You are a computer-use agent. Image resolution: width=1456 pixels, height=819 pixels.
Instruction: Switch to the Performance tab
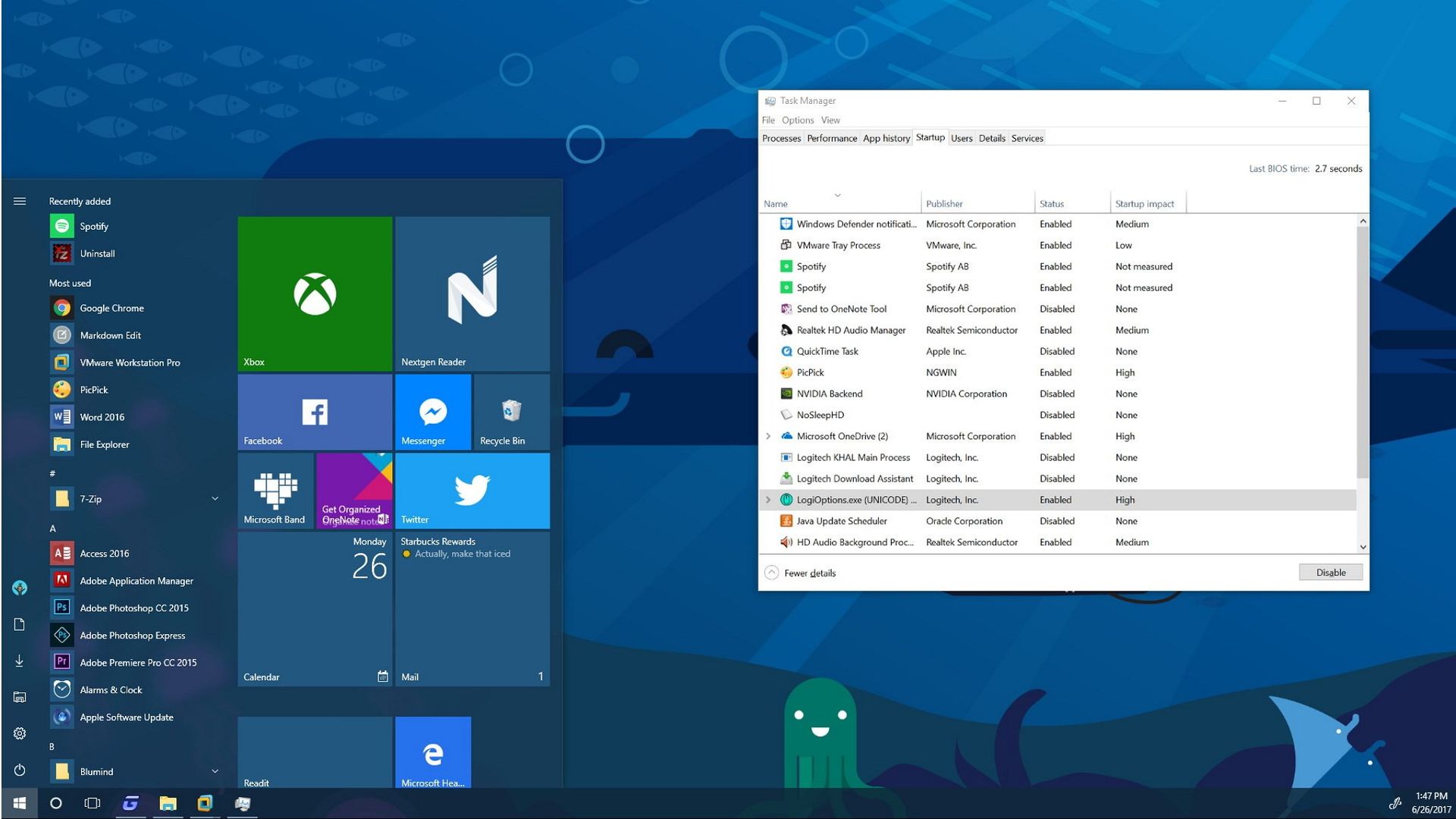[x=831, y=138]
